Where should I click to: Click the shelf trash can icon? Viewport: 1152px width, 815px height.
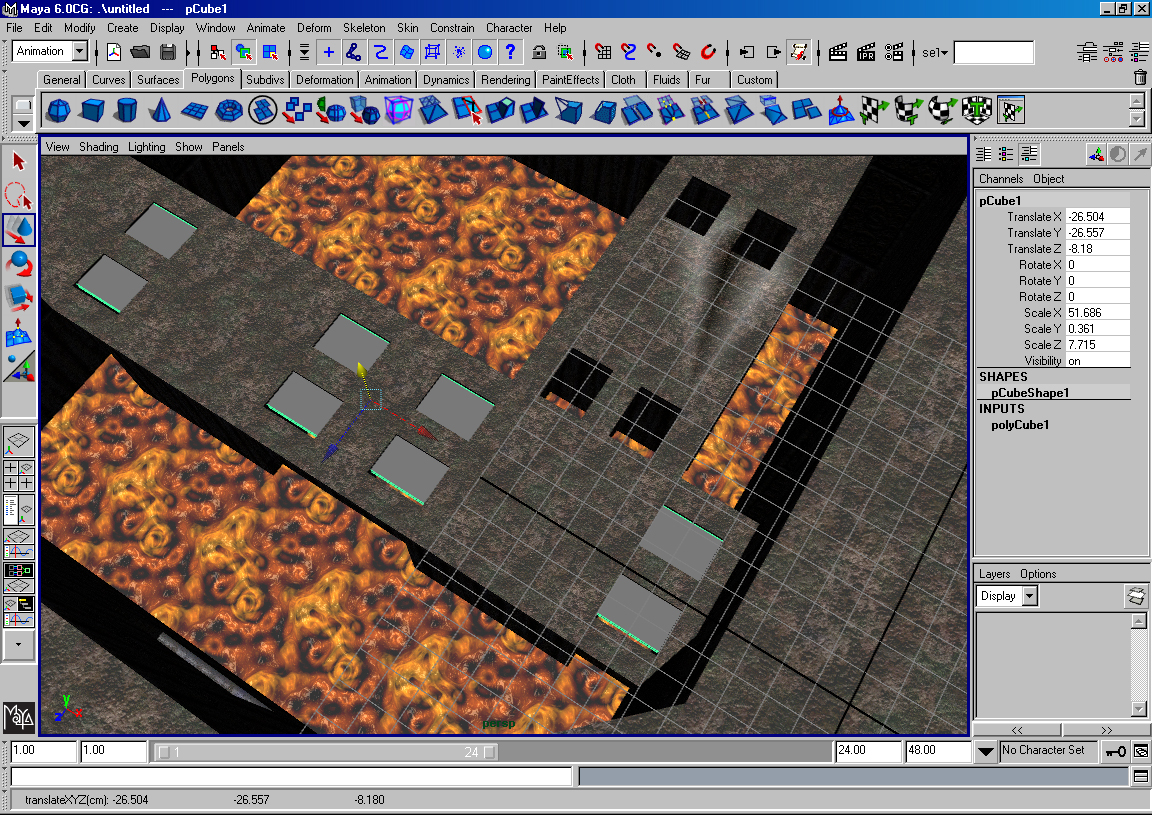(1140, 78)
